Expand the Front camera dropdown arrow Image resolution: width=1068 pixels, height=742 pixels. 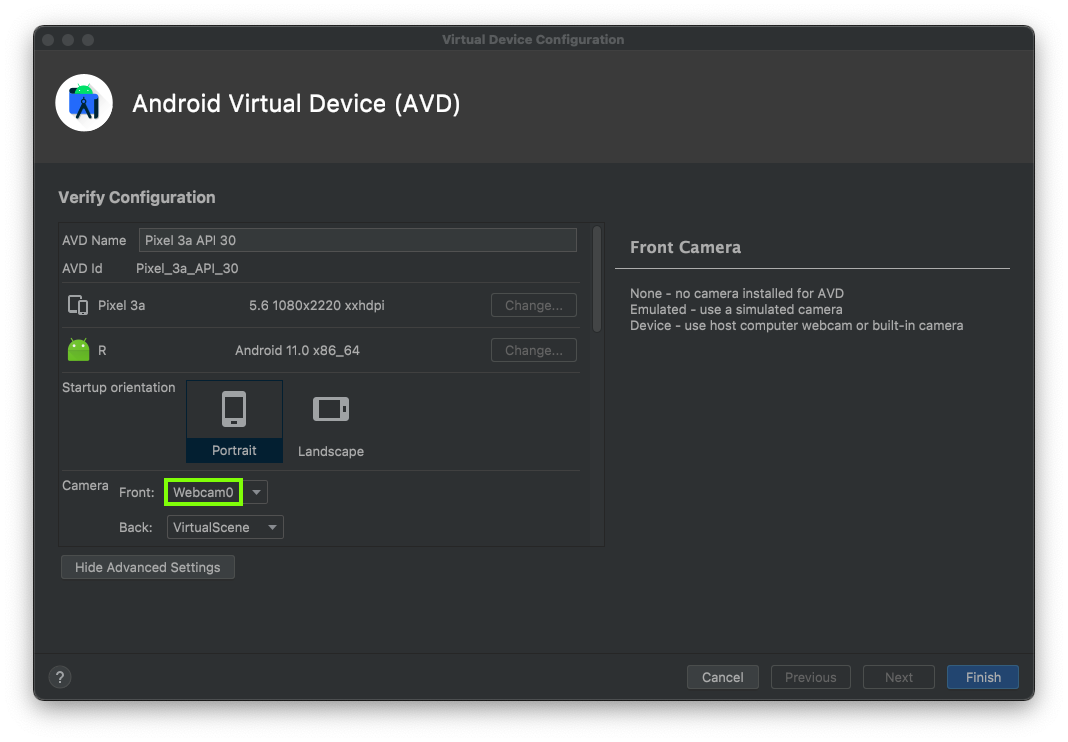[x=257, y=492]
